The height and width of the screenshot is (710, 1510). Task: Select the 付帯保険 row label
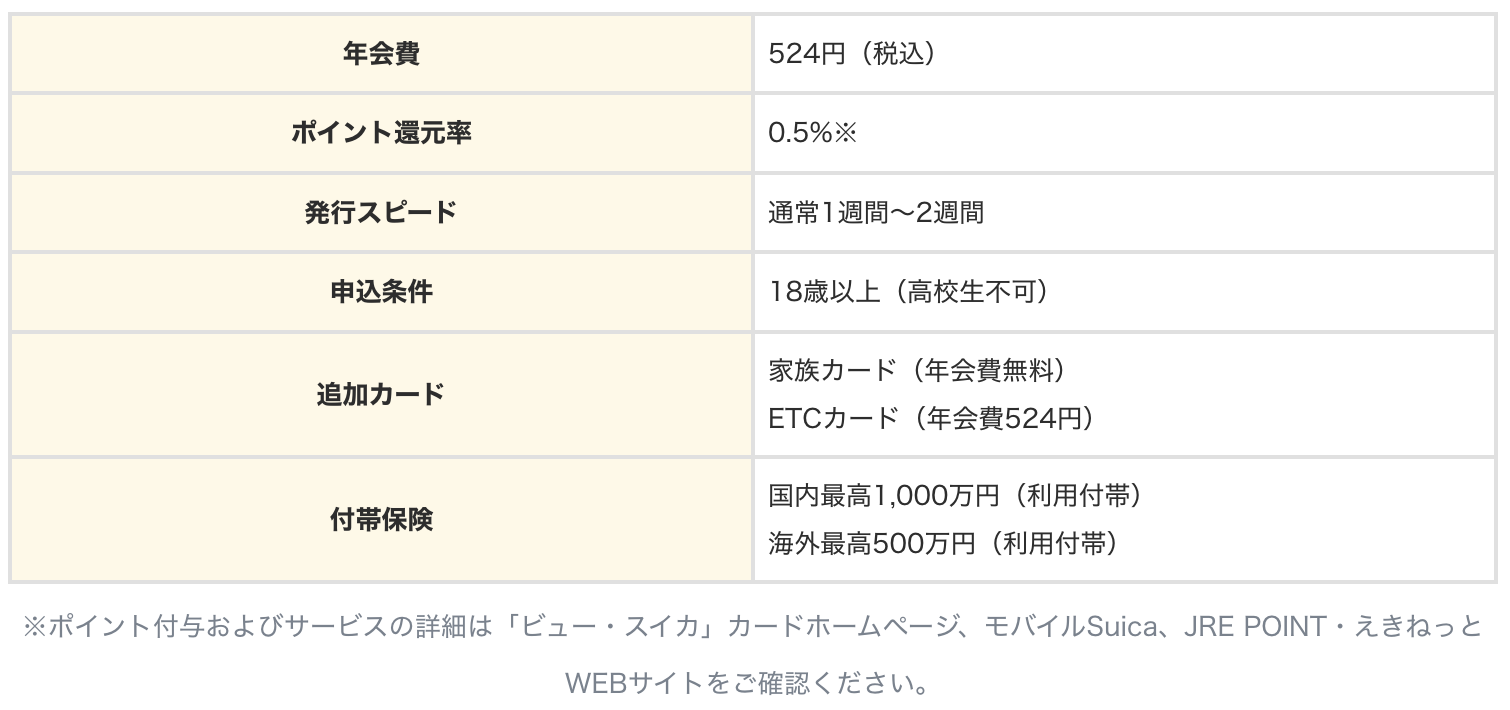pos(381,520)
